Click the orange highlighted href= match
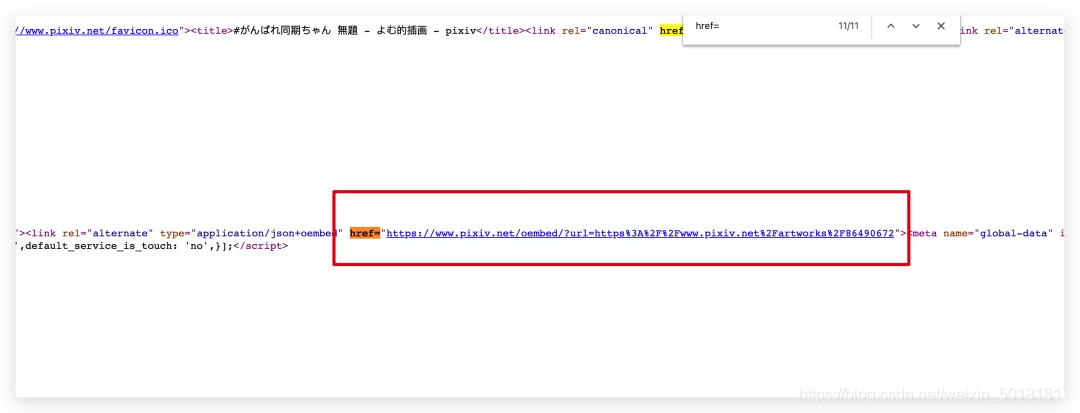Viewport: 1080px width, 413px height. tap(365, 233)
